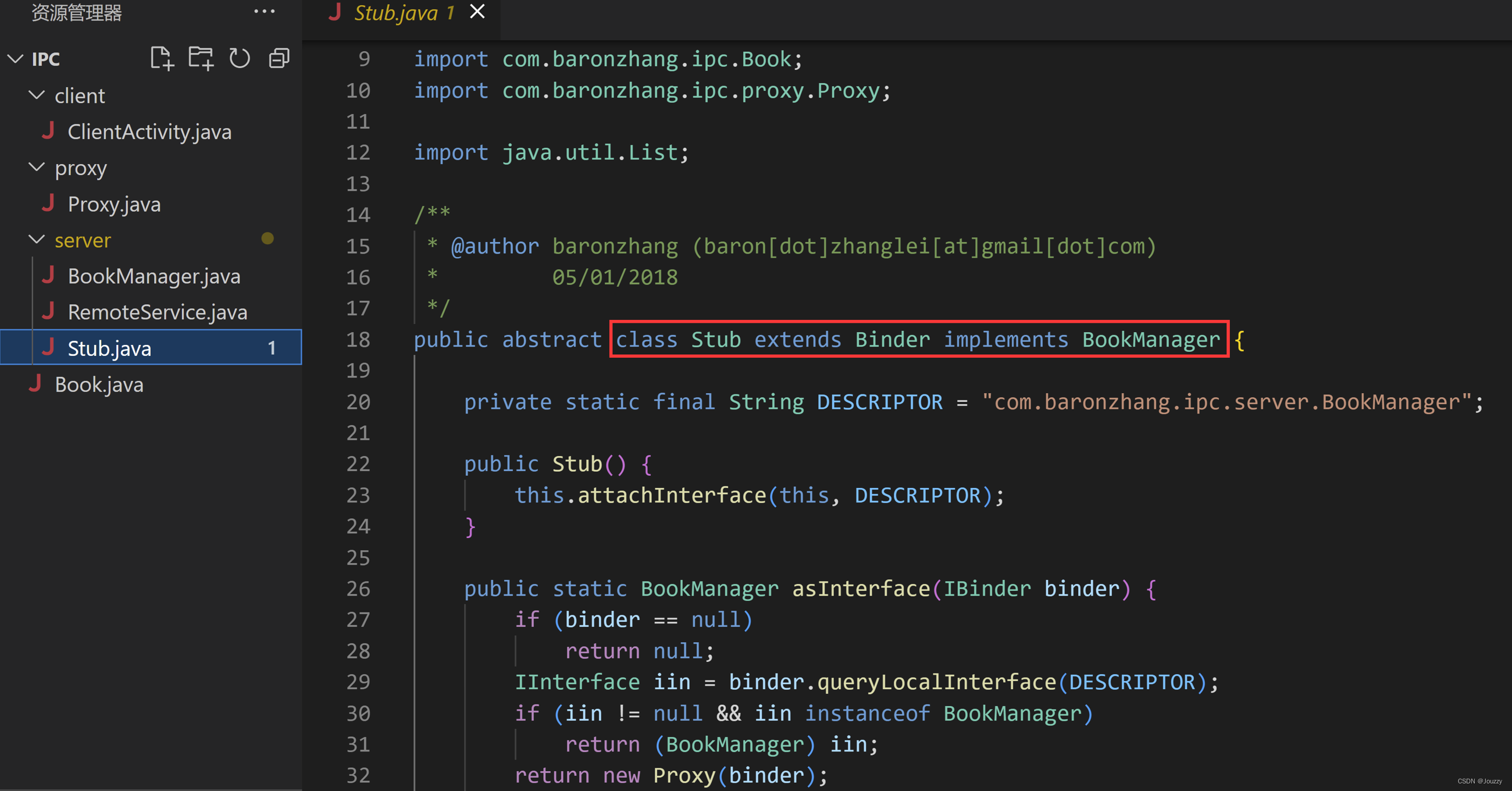Click the Stub() constructor name on line 22

pyautogui.click(x=577, y=465)
